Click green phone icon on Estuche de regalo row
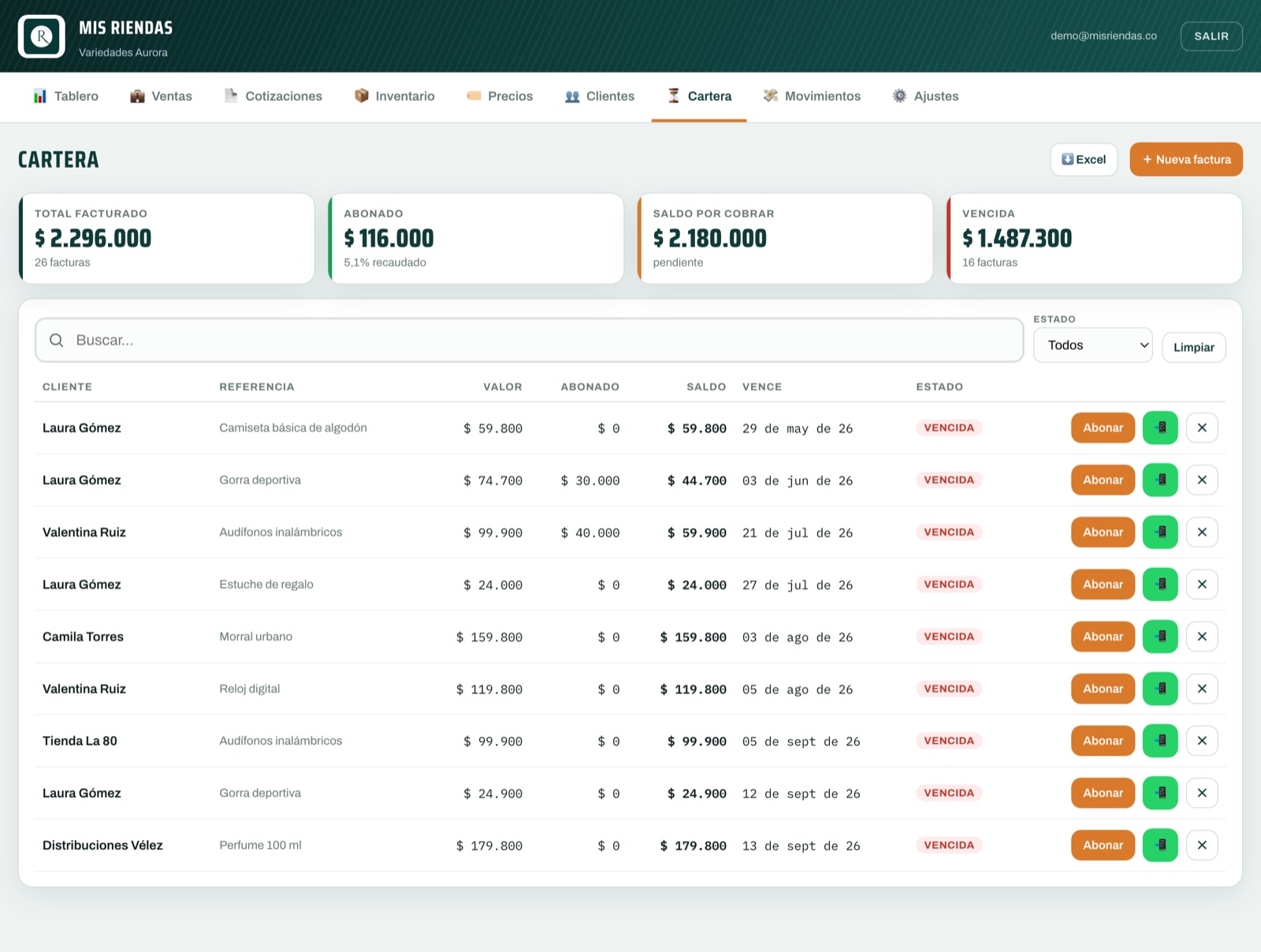 tap(1160, 585)
